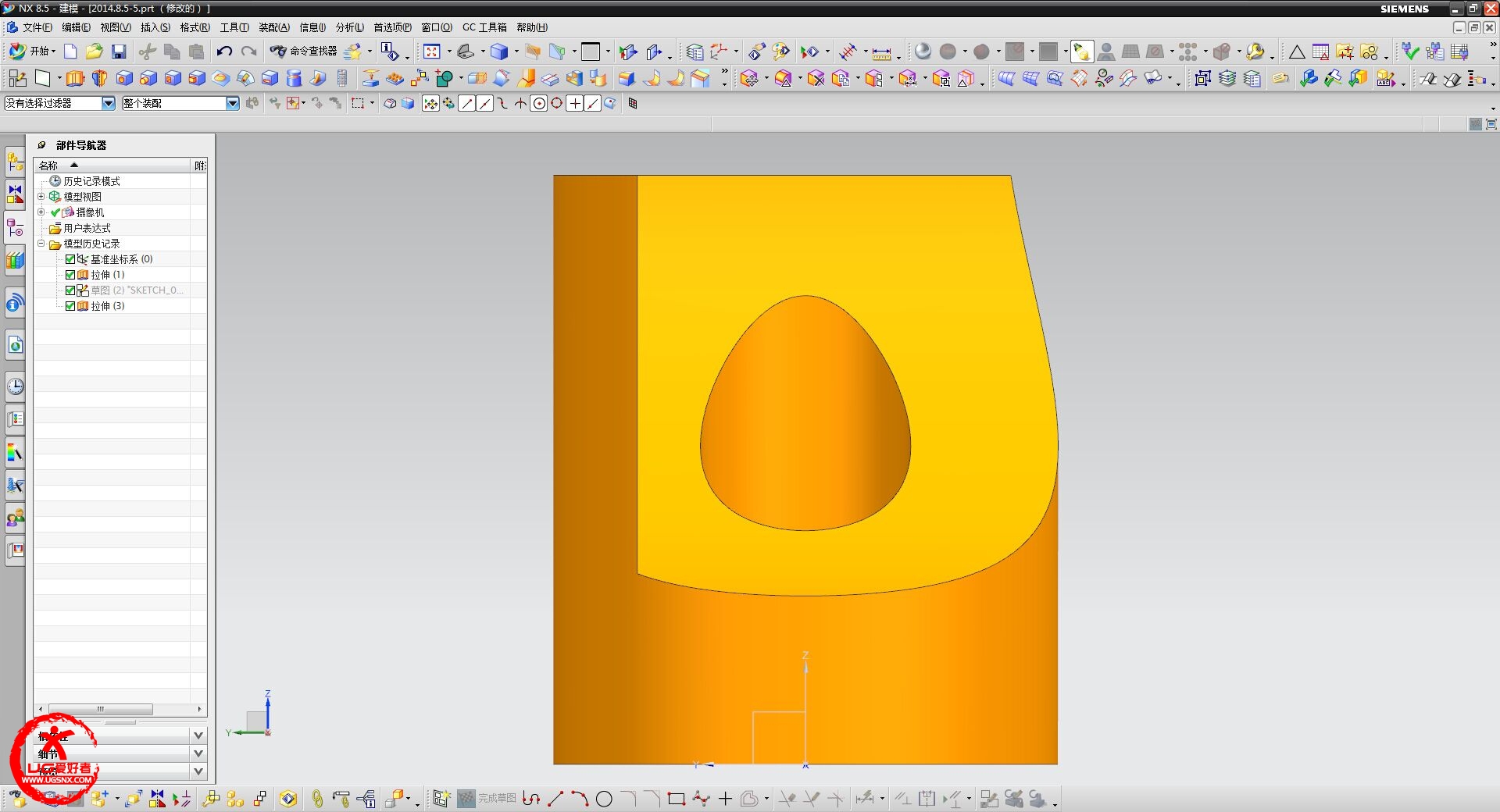Open the Start (开始) button's dropdown arrow
The width and height of the screenshot is (1500, 812).
[x=53, y=52]
